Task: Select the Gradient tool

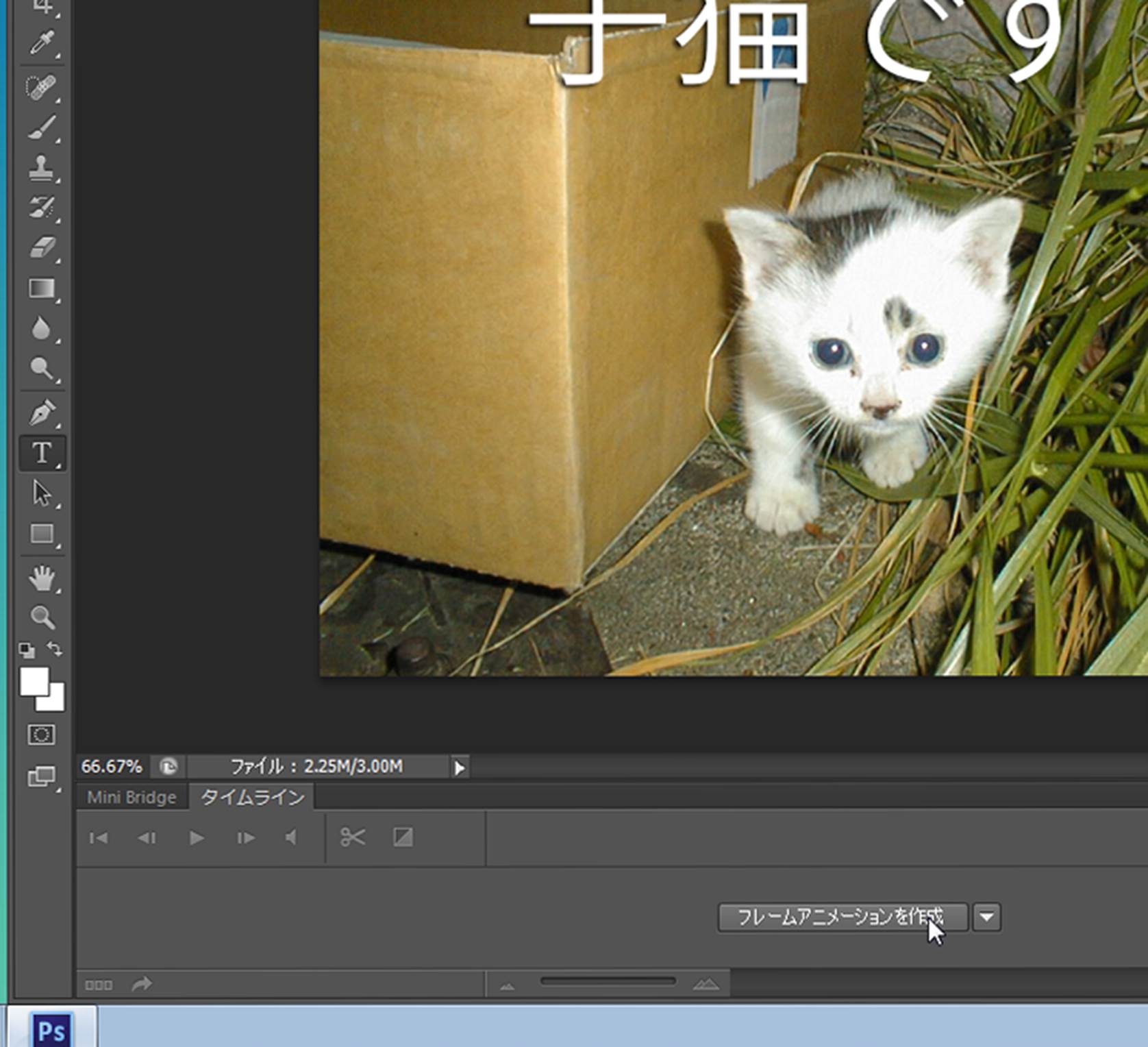Action: (x=41, y=288)
